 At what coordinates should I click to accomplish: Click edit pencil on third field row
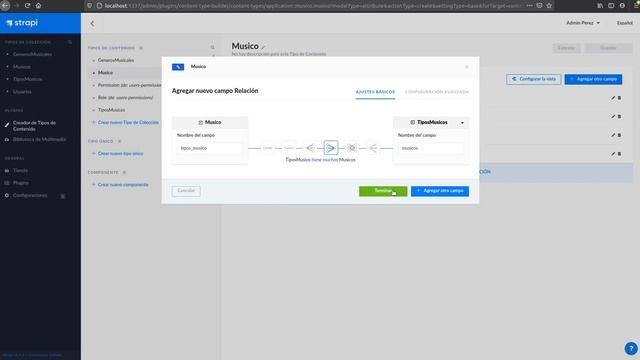(613, 135)
